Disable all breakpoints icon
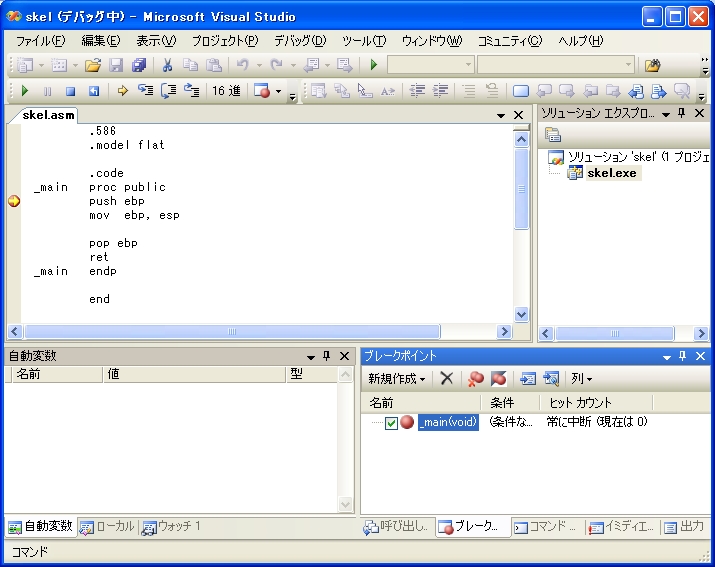 [x=498, y=379]
